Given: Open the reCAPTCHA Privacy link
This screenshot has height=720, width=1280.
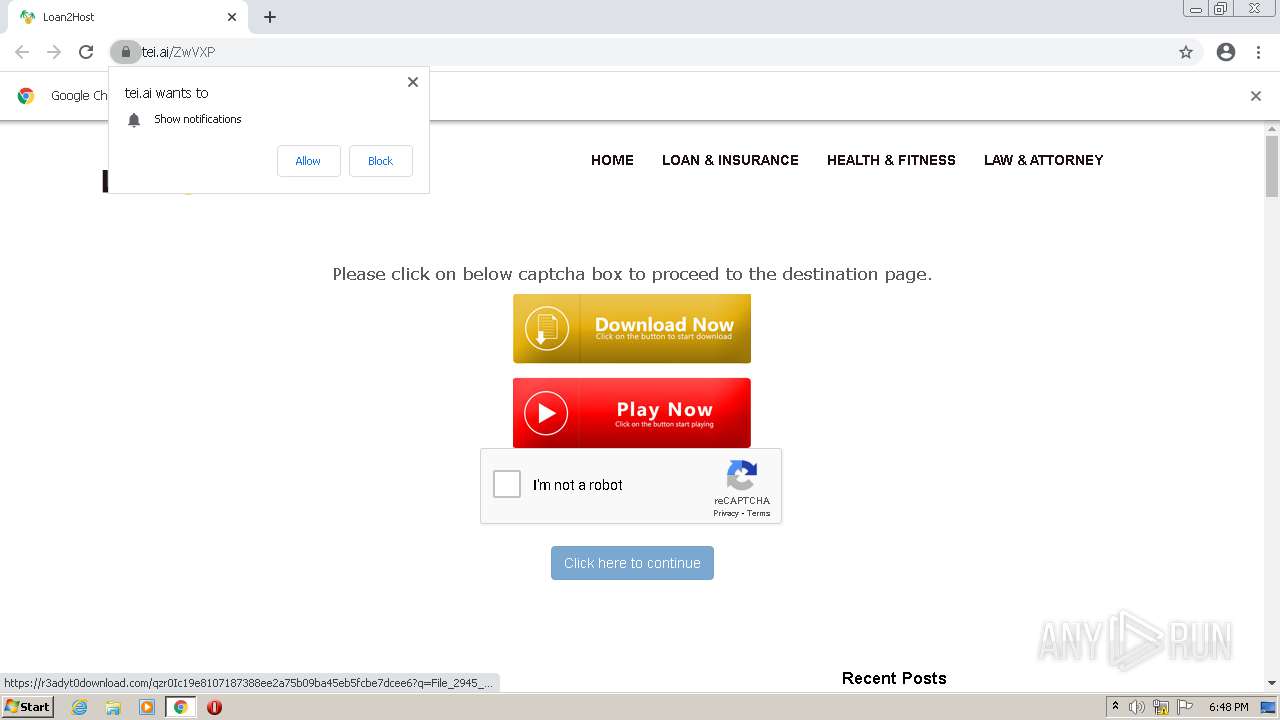Looking at the screenshot, I should click(x=726, y=513).
